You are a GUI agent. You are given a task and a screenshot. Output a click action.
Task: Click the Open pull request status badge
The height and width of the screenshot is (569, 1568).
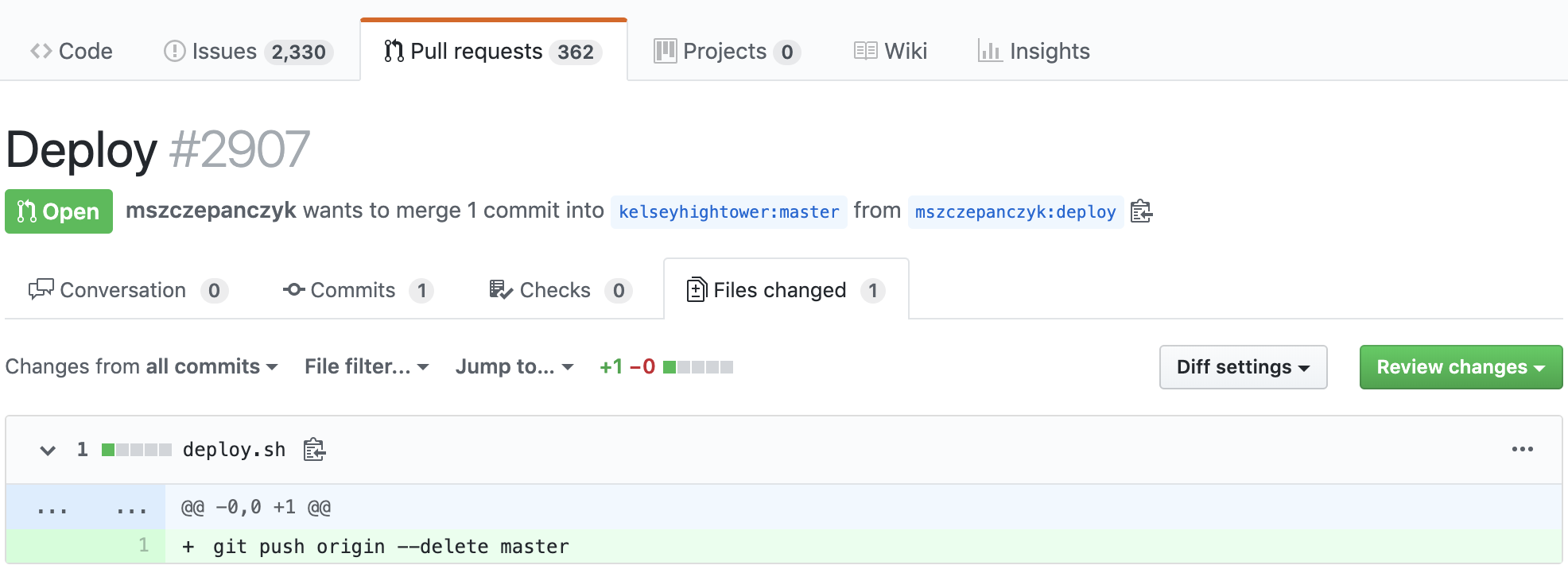59,211
